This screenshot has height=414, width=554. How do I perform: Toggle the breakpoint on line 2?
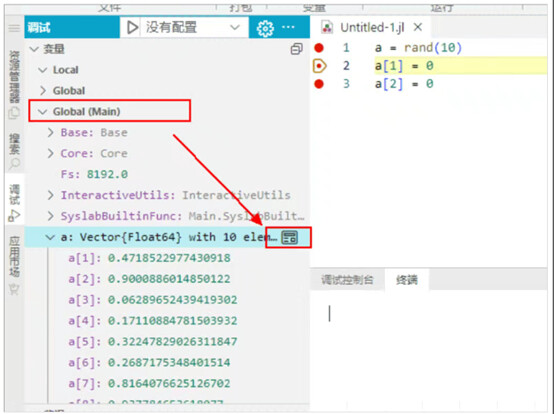(319, 66)
